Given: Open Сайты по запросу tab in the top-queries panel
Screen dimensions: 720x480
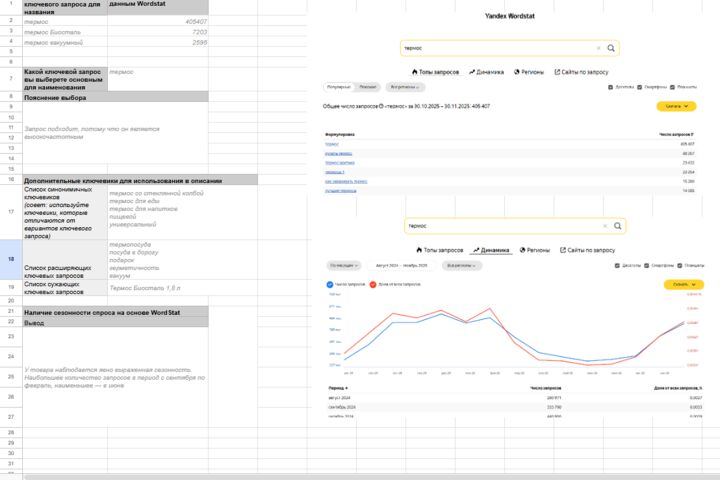Looking at the screenshot, I should (581, 72).
